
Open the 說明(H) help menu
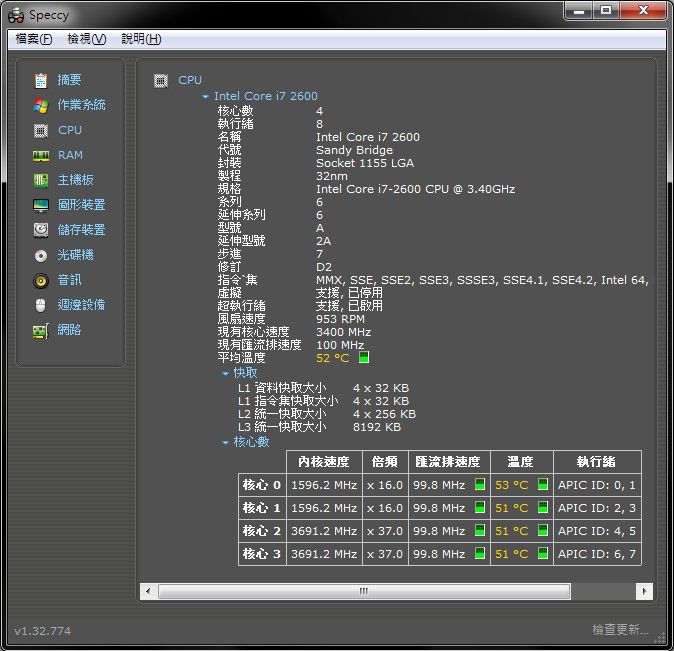coord(140,39)
